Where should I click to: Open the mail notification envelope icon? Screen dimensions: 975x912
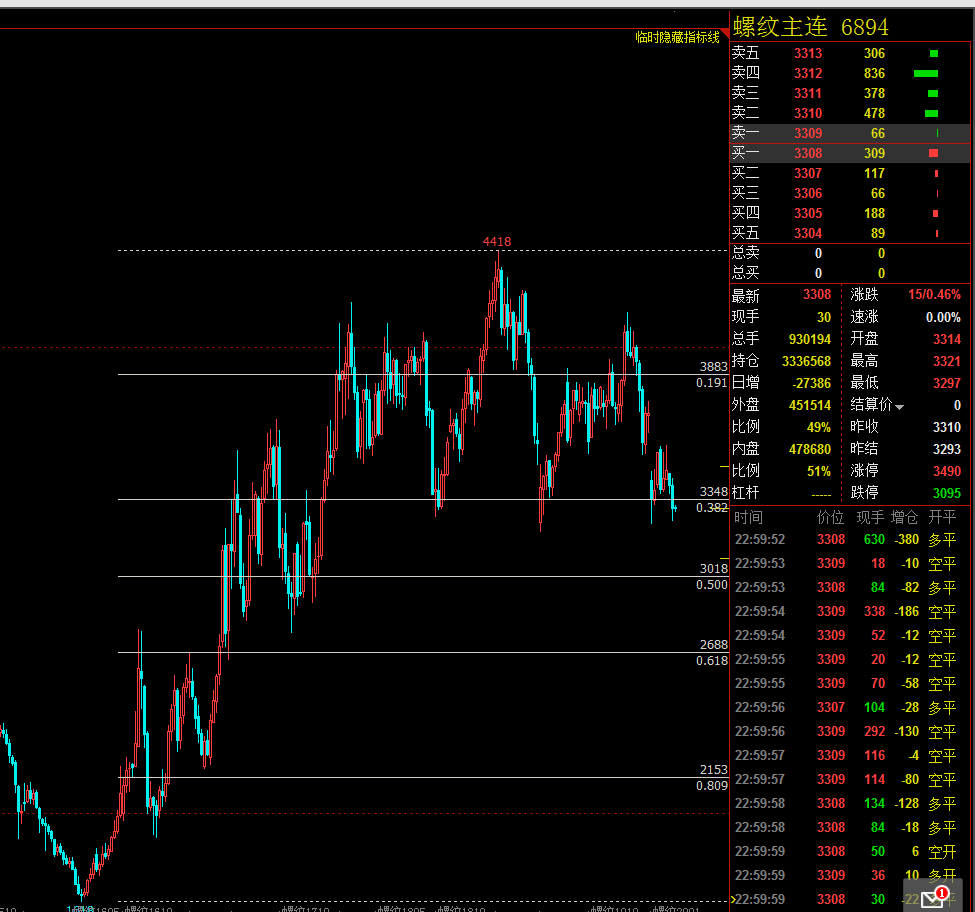point(933,897)
